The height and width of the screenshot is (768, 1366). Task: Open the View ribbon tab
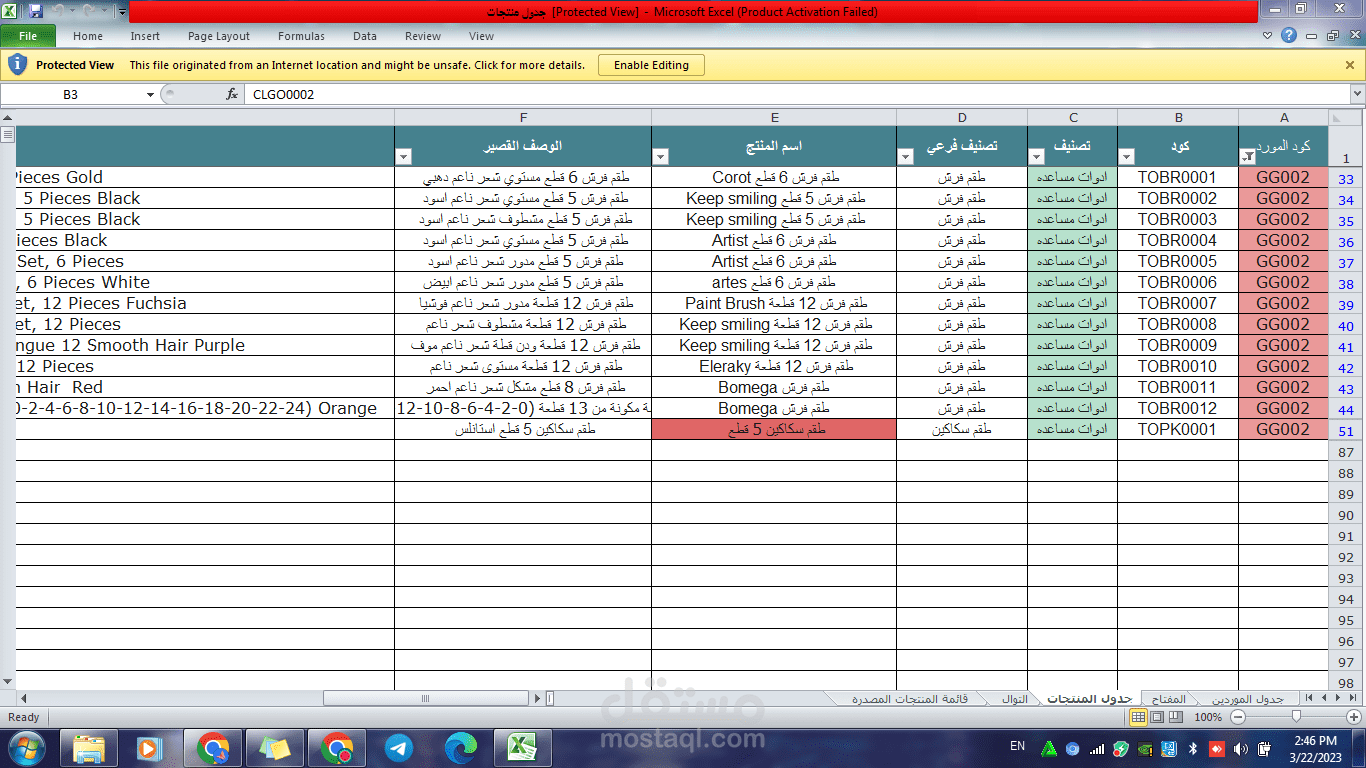481,36
